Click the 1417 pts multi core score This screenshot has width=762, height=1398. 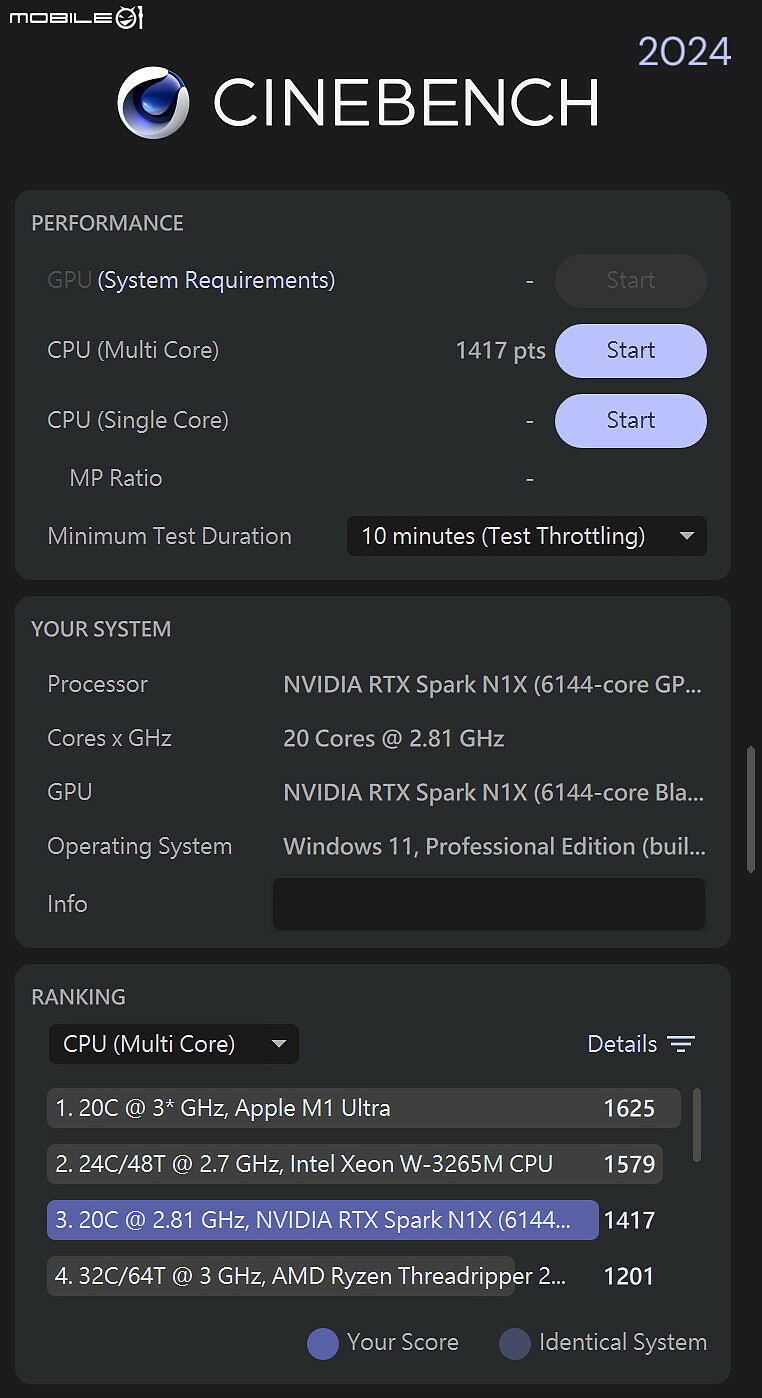click(x=500, y=351)
